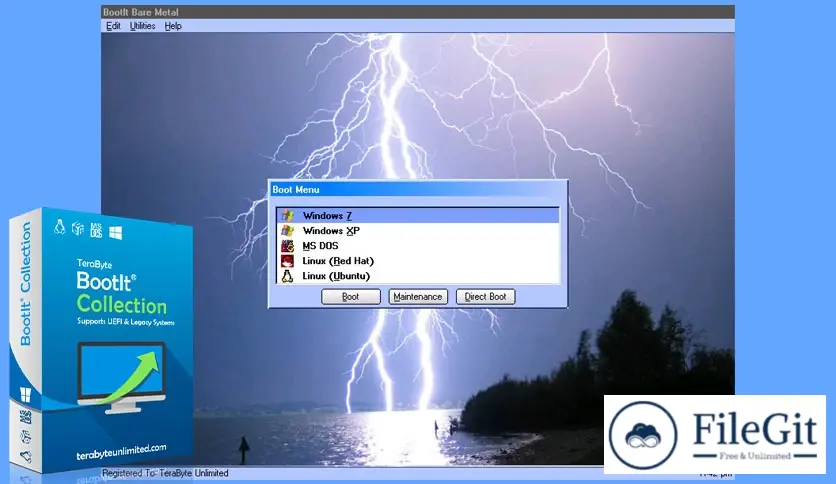The image size is (836, 484).
Task: Click the penguin icon on product box
Action: (60, 227)
